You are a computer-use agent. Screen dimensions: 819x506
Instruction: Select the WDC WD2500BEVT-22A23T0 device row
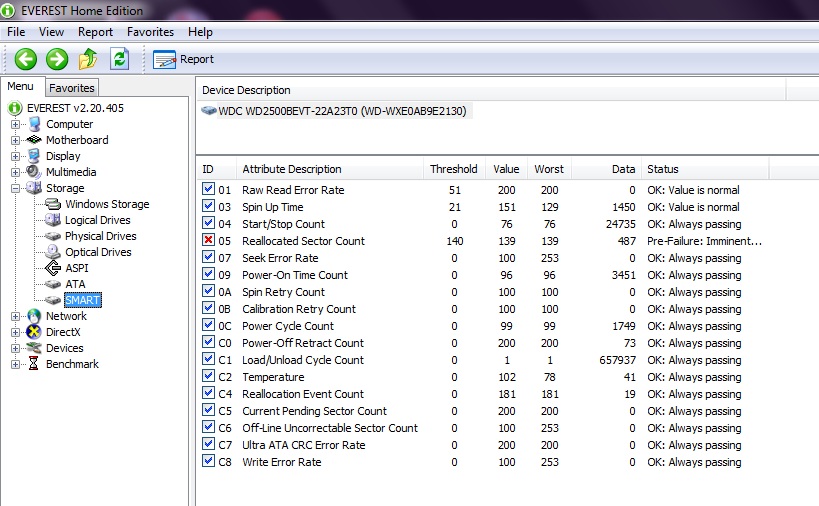[342, 111]
